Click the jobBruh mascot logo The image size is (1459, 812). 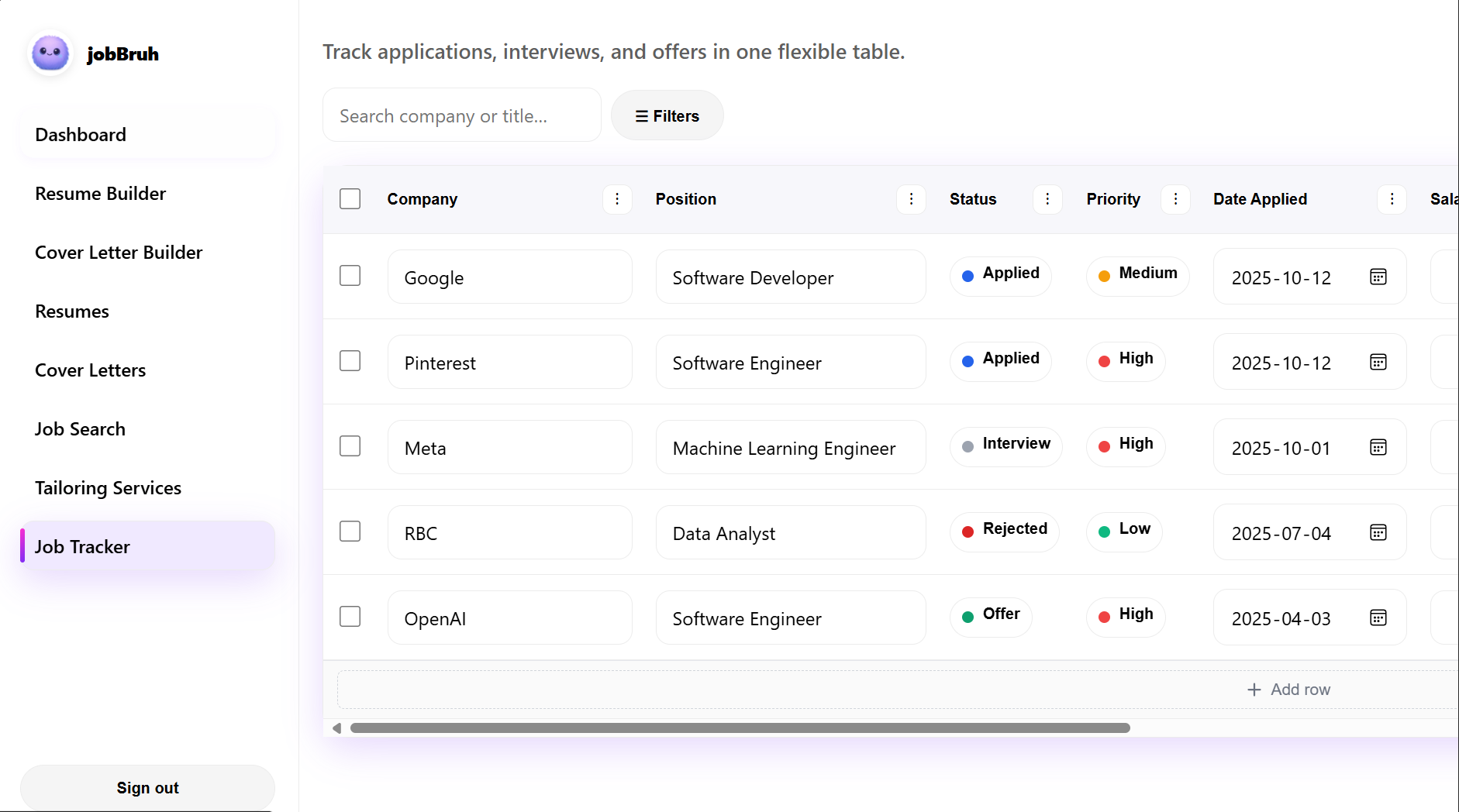click(x=50, y=53)
